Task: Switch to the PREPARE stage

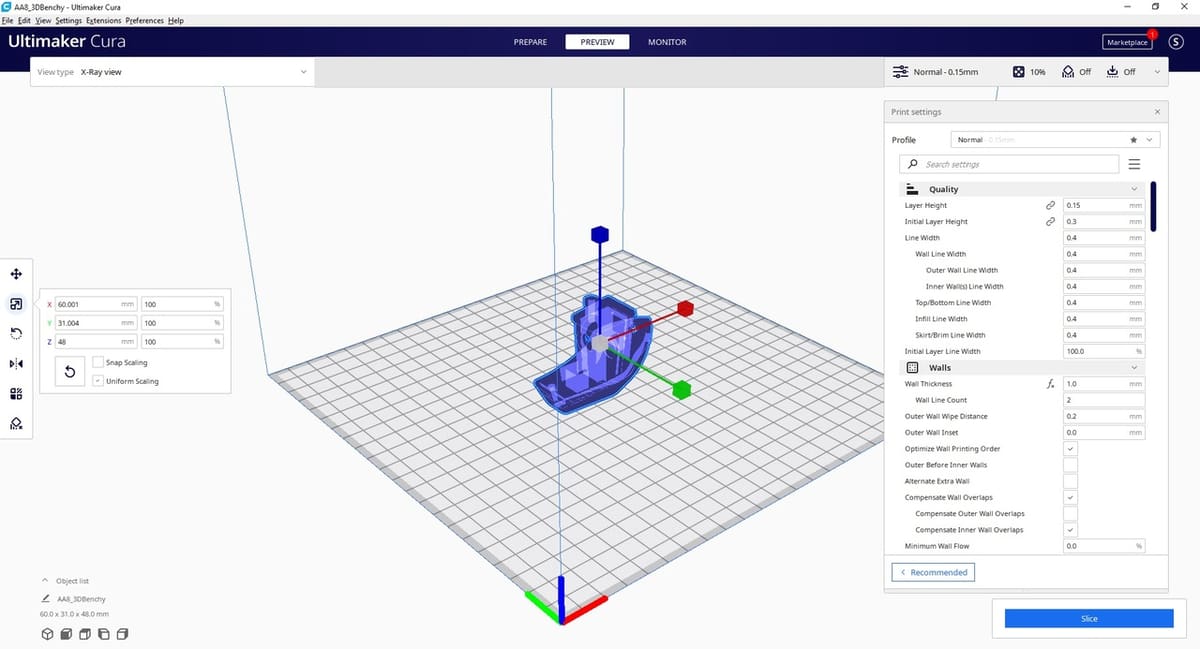Action: 530,42
